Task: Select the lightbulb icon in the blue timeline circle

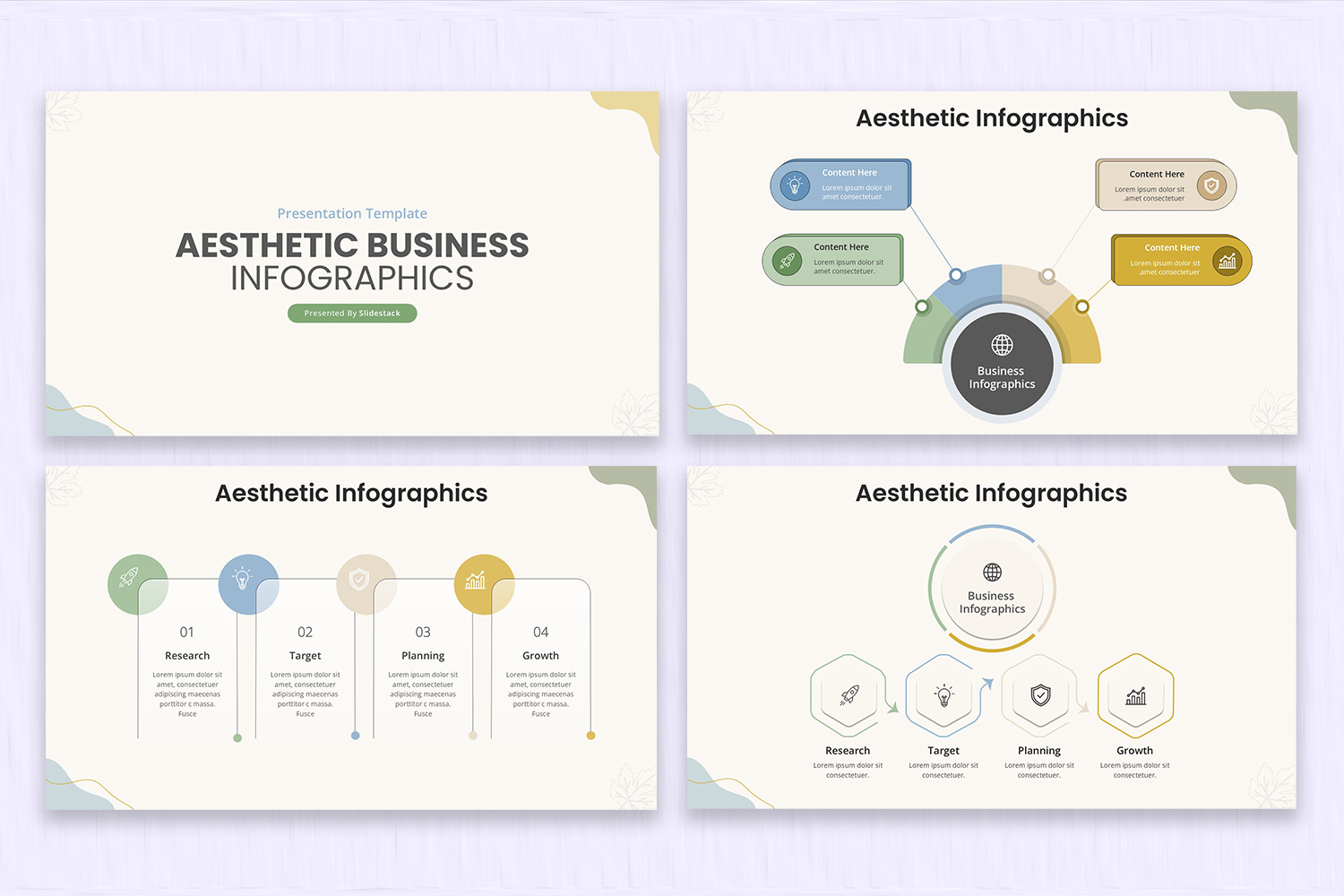Action: click(x=242, y=578)
